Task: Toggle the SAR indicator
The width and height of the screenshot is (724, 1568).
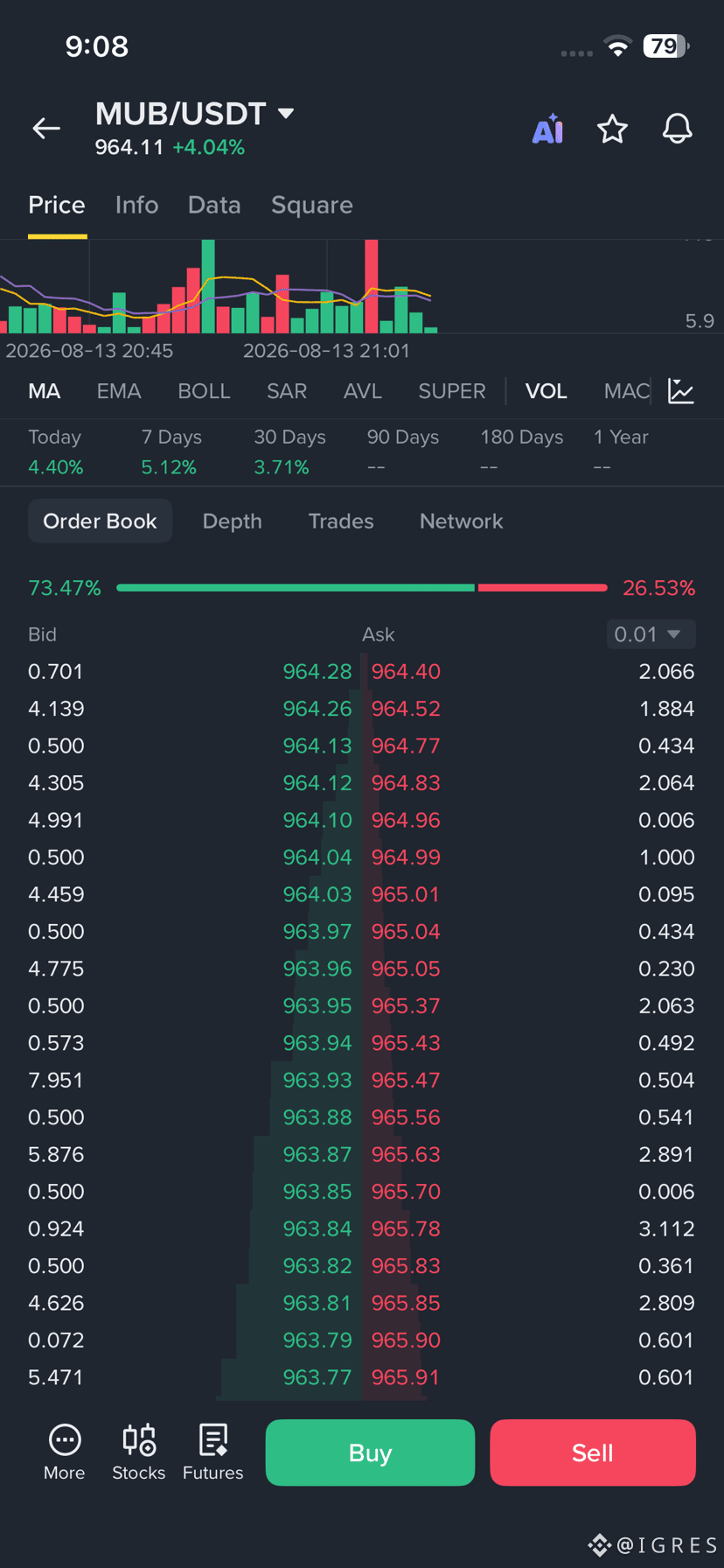Action: (287, 391)
